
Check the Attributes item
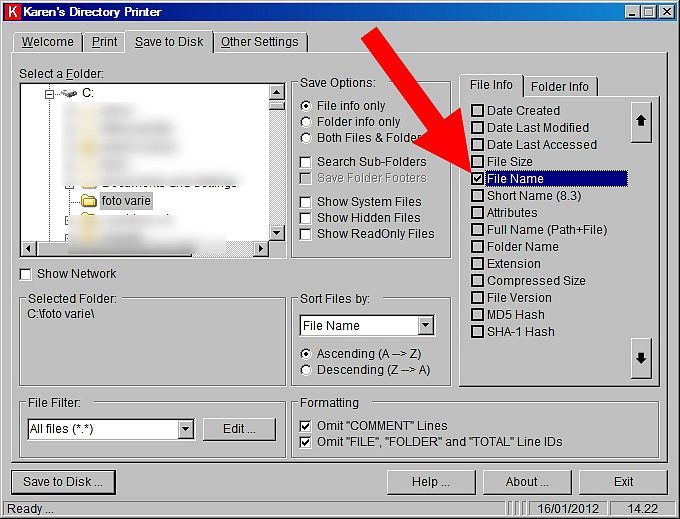coord(477,212)
